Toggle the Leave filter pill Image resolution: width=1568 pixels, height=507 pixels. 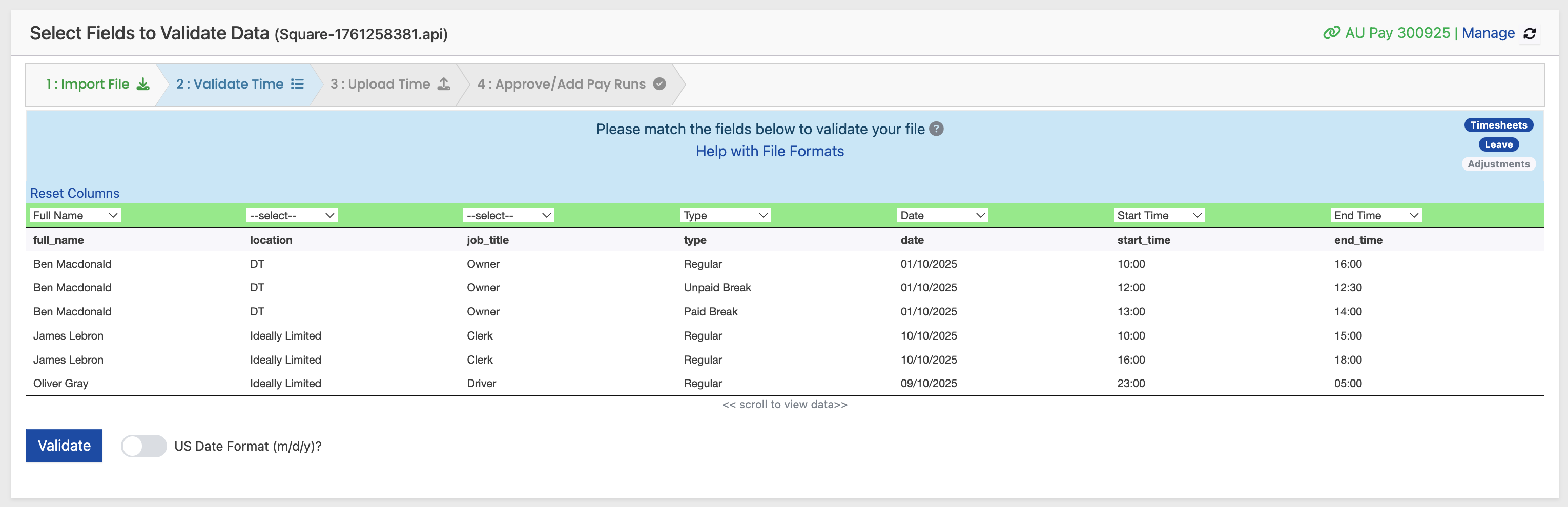[x=1498, y=145]
